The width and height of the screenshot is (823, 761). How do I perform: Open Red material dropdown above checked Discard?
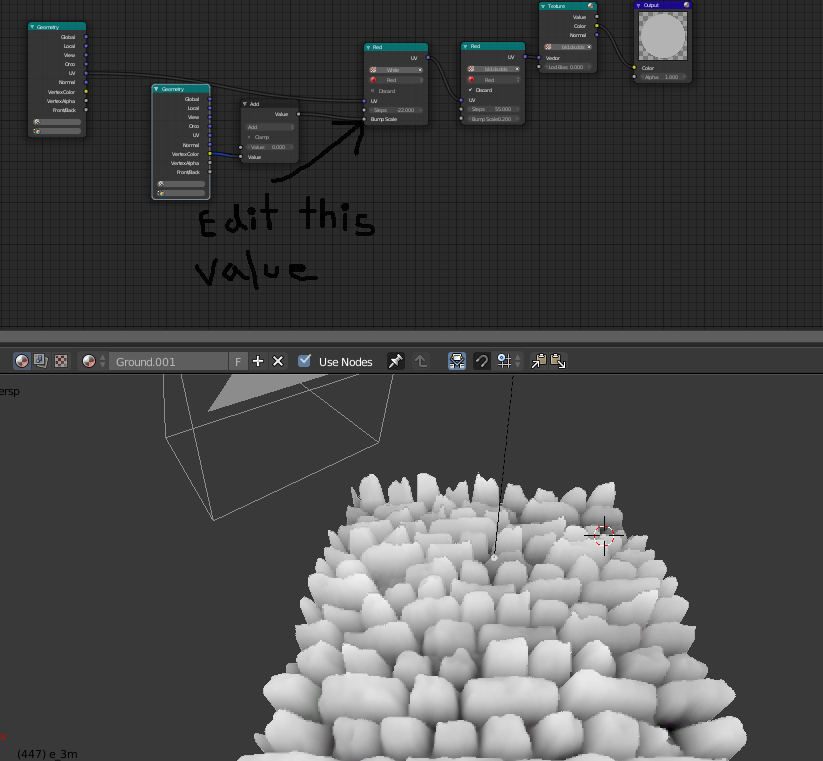[x=493, y=79]
